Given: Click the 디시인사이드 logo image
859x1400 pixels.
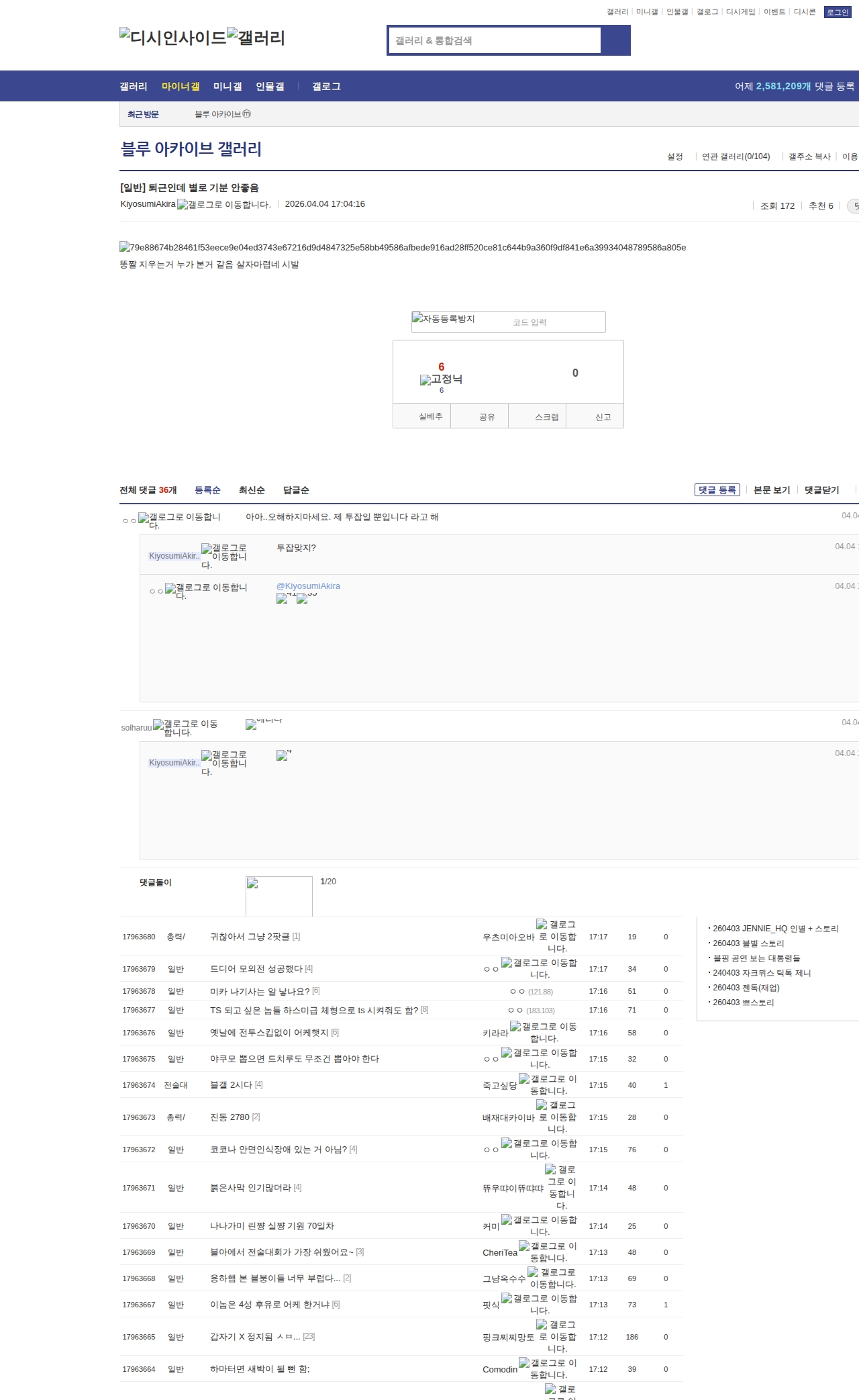Looking at the screenshot, I should [172, 37].
